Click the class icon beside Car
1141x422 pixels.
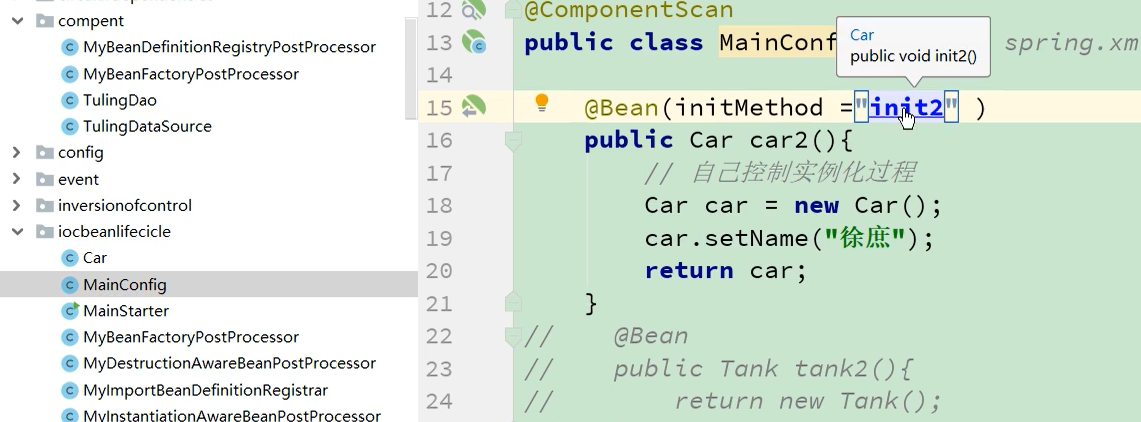[70, 258]
